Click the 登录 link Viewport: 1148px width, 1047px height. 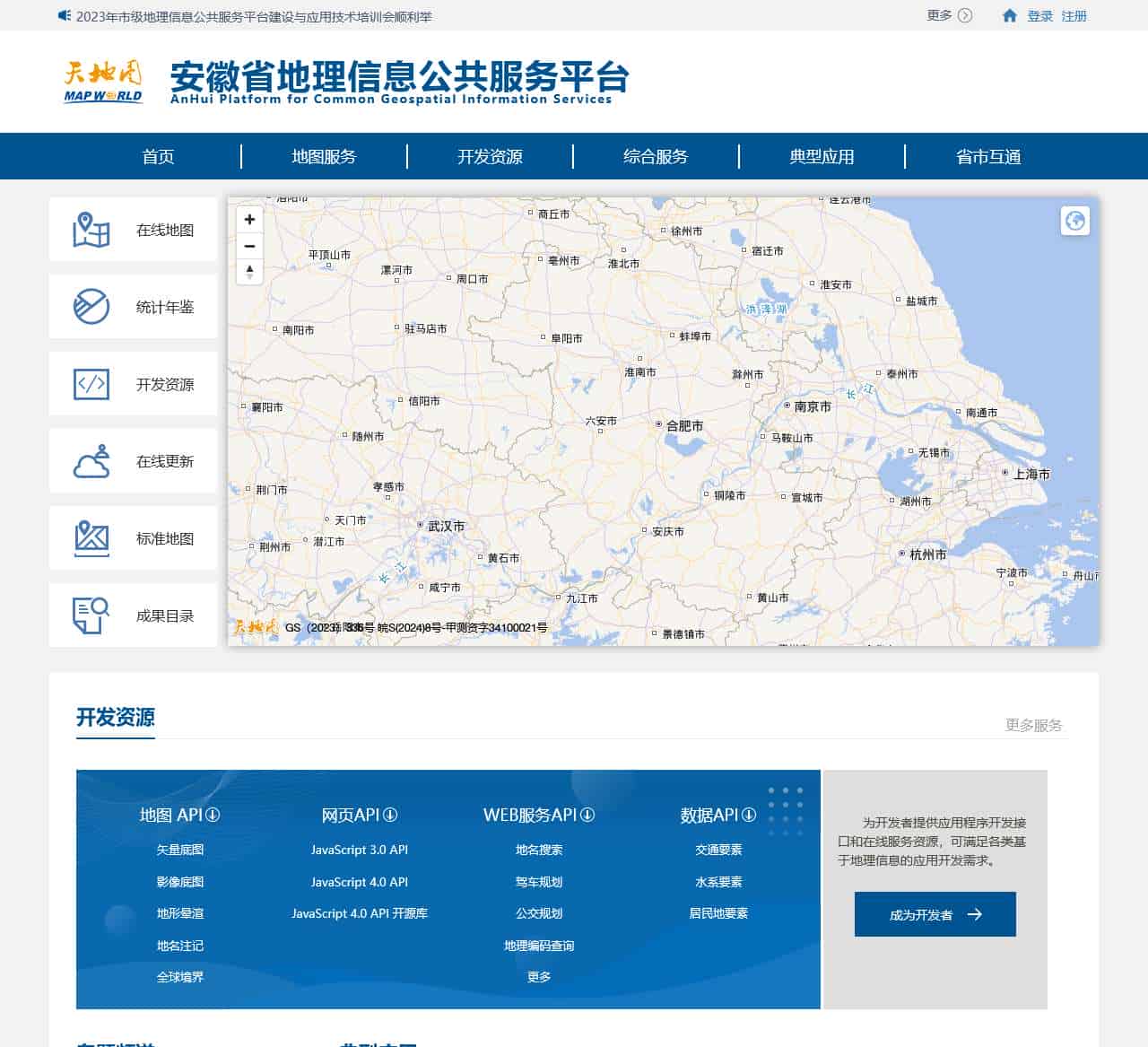tap(1039, 16)
